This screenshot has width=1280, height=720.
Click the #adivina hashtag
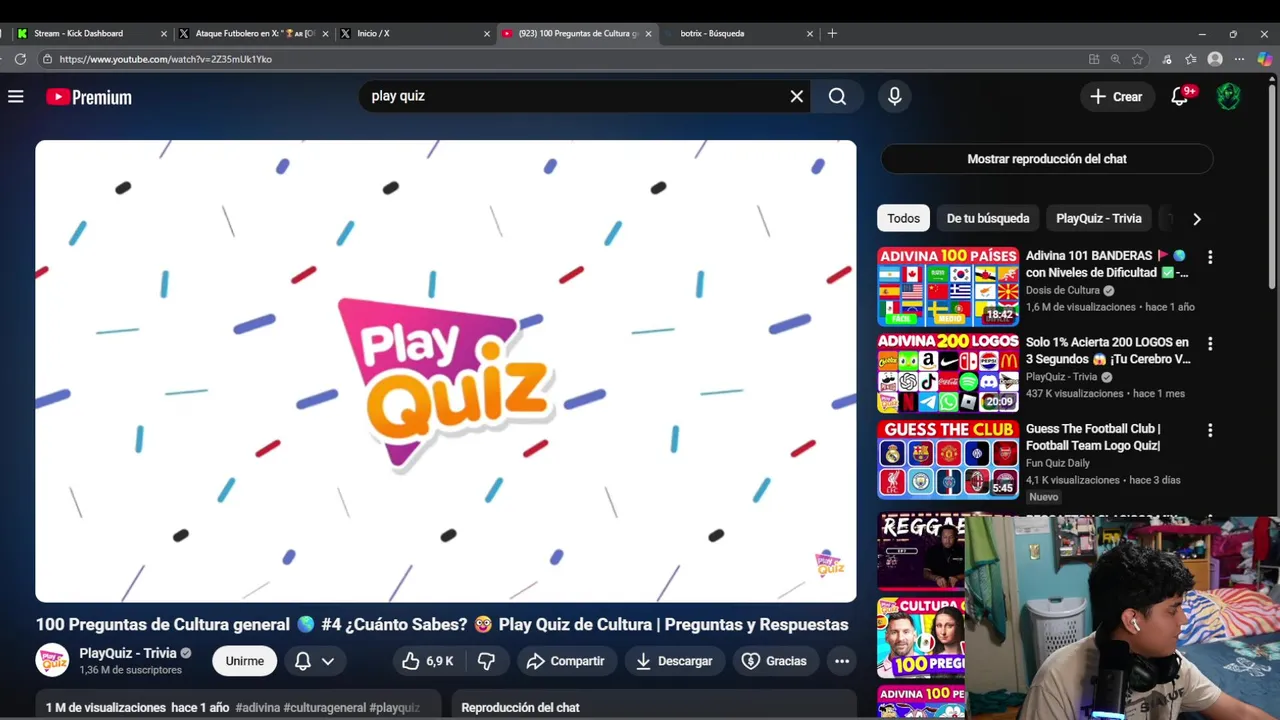point(258,707)
